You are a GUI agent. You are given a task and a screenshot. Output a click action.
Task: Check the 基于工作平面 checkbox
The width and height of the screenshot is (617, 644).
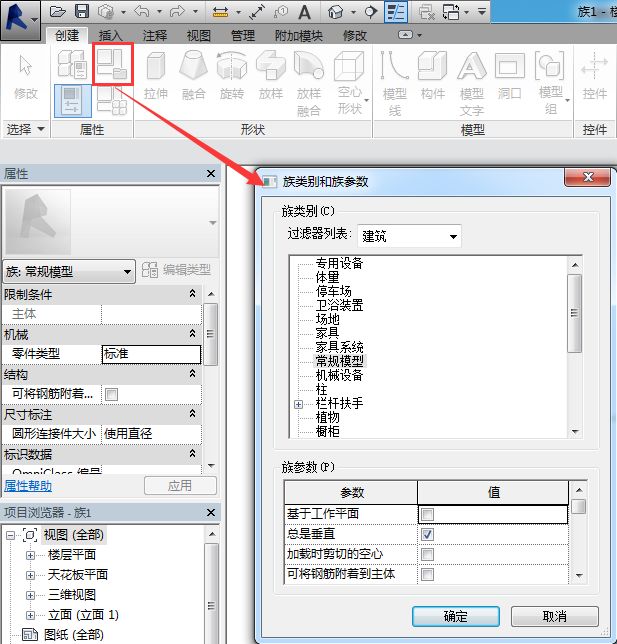pos(427,514)
